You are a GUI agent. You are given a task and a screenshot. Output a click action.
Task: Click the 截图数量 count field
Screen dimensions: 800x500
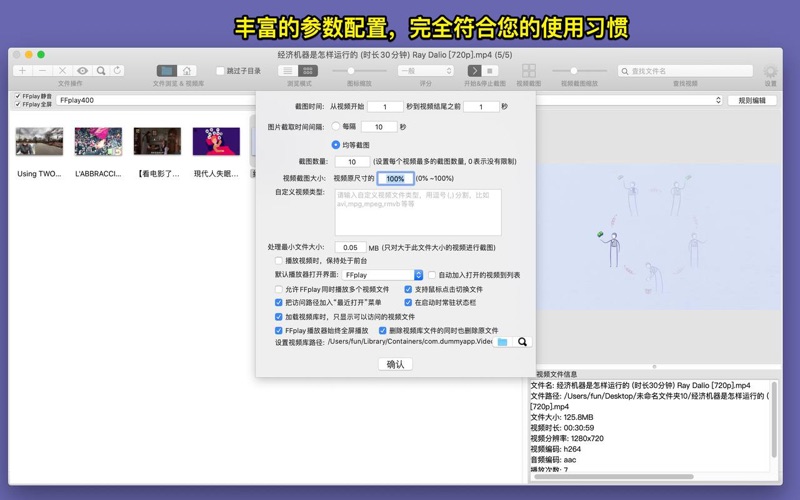[x=352, y=162]
